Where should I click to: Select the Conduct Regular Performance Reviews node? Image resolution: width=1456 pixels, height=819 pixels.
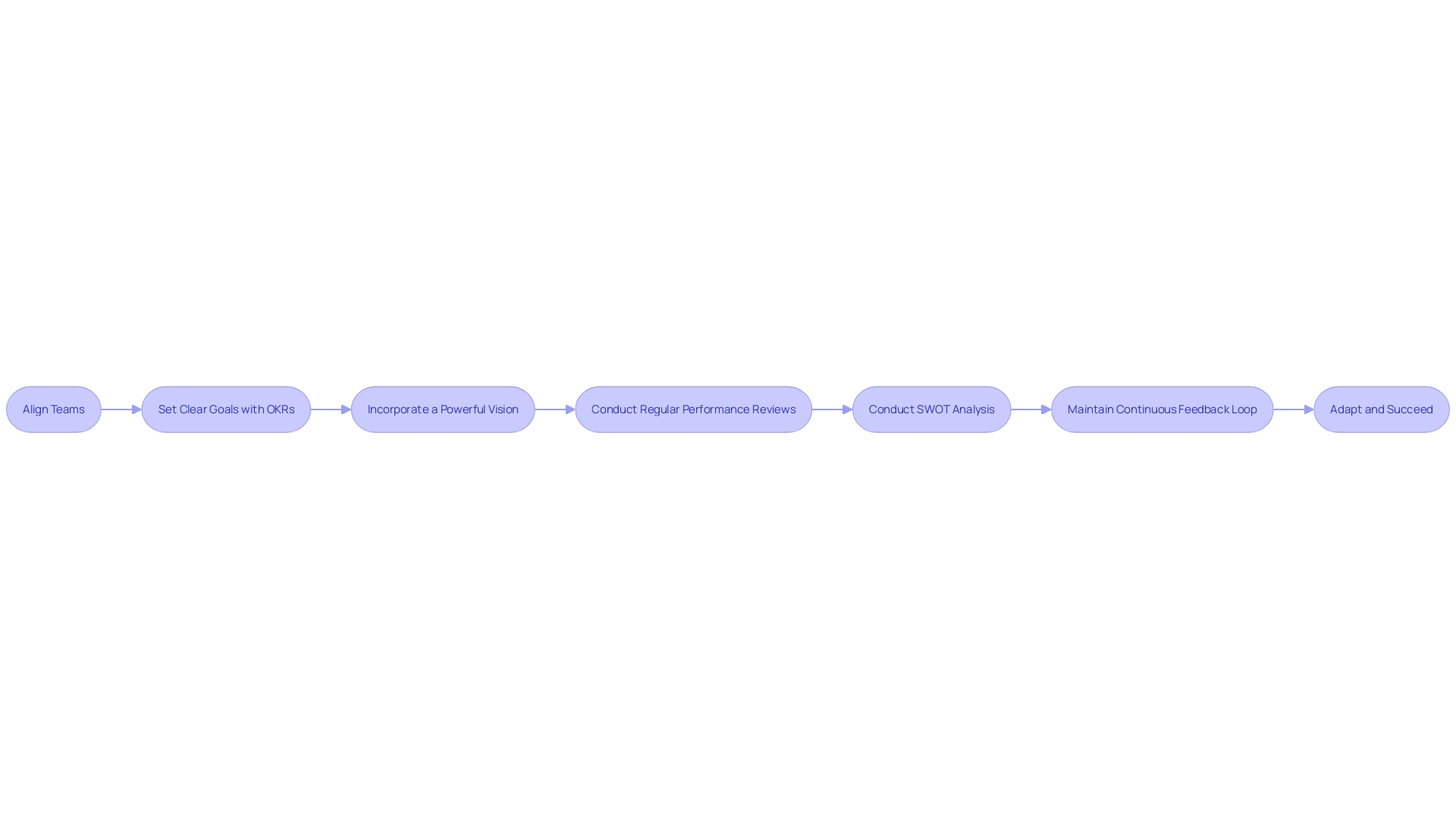tap(693, 409)
